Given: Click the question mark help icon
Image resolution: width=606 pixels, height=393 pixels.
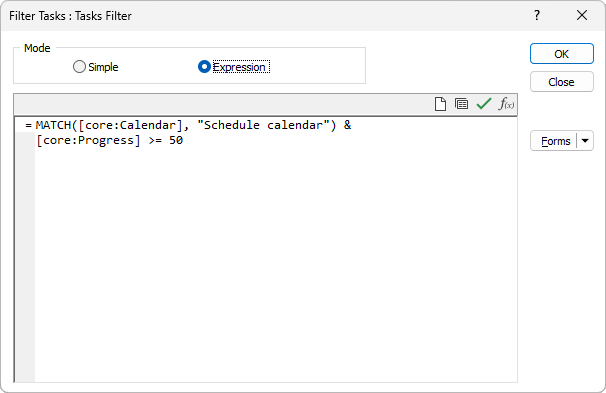Looking at the screenshot, I should [537, 15].
